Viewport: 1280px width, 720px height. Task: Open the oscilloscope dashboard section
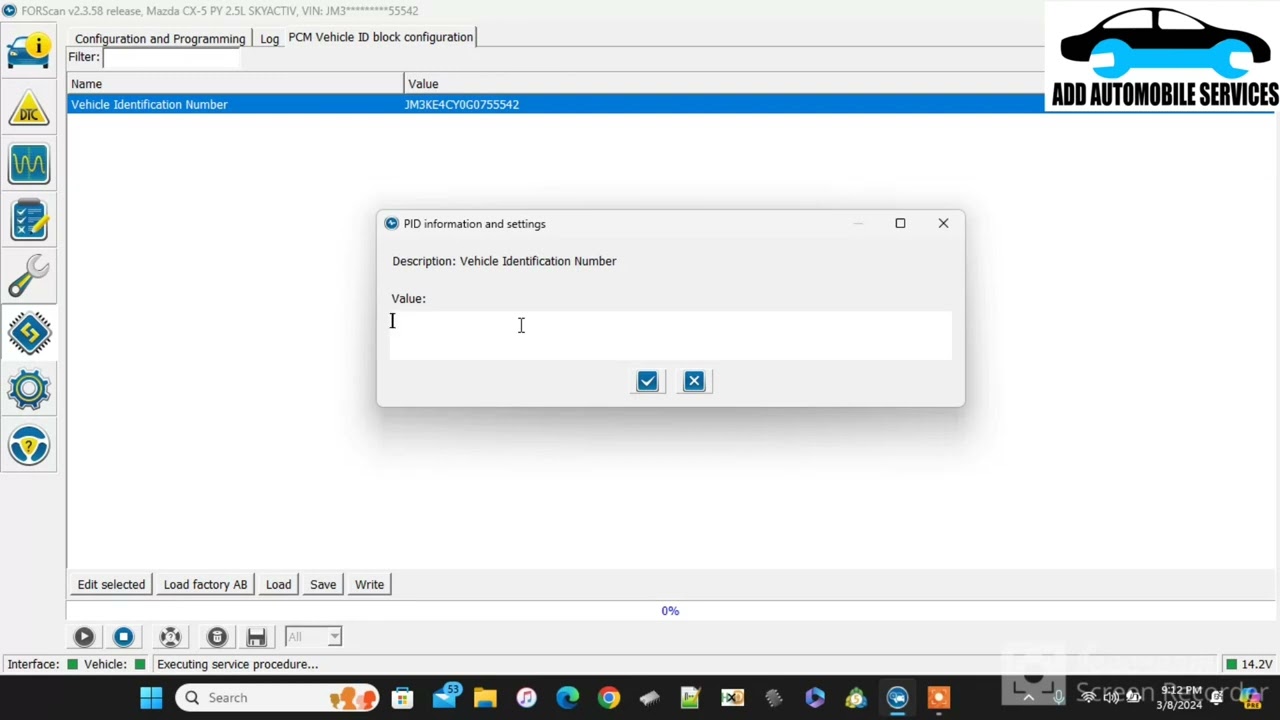29,164
